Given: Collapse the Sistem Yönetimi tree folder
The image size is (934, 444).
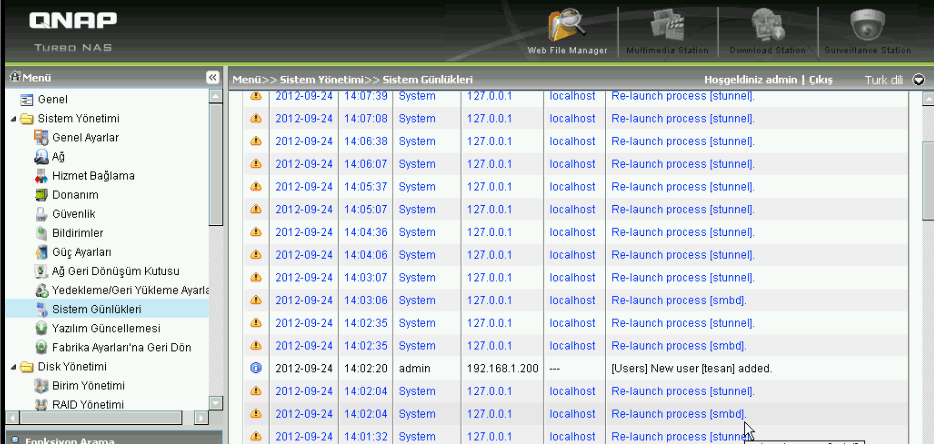Looking at the screenshot, I should click(x=14, y=119).
